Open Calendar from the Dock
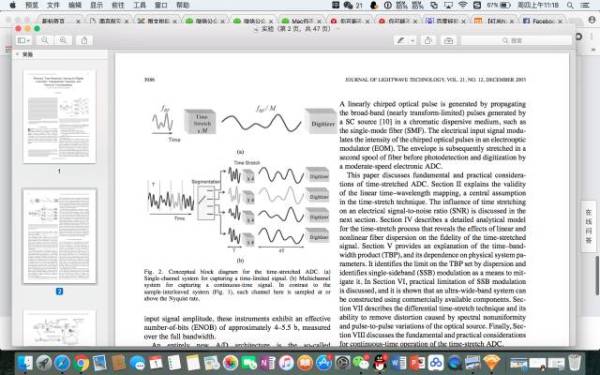The image size is (600, 375). coord(156,362)
